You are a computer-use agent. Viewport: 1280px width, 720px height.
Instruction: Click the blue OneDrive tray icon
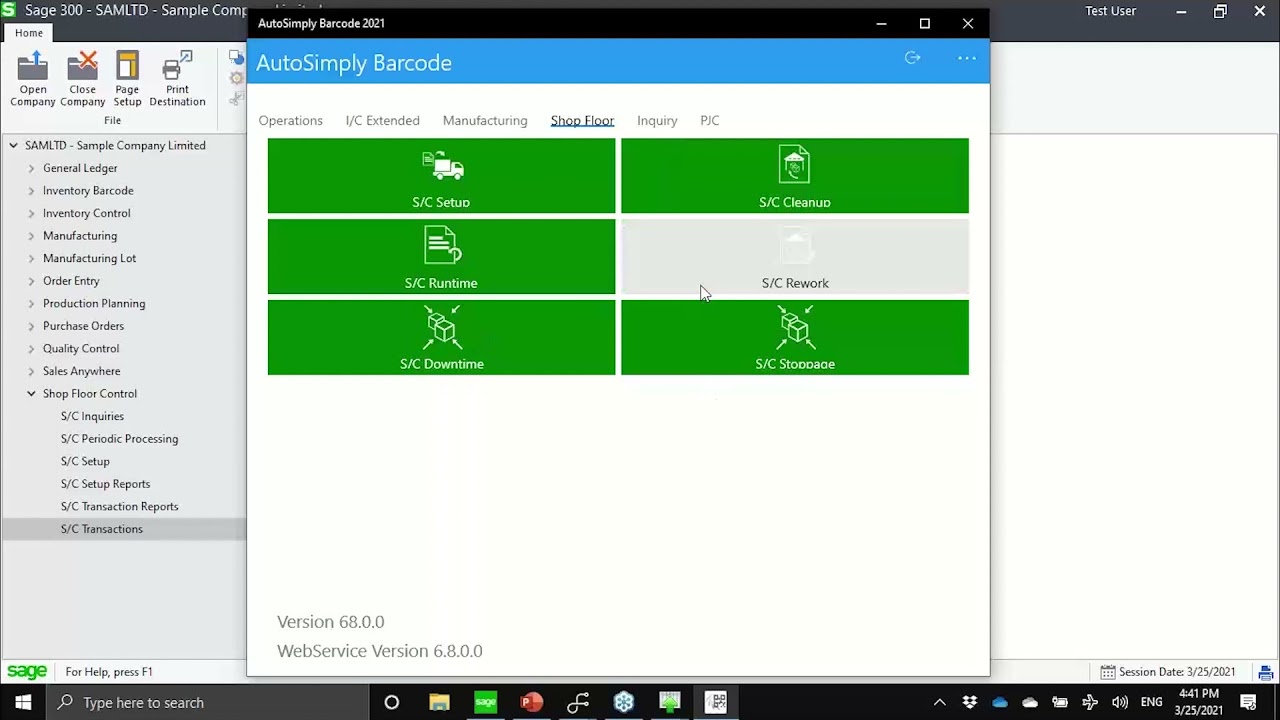1000,702
